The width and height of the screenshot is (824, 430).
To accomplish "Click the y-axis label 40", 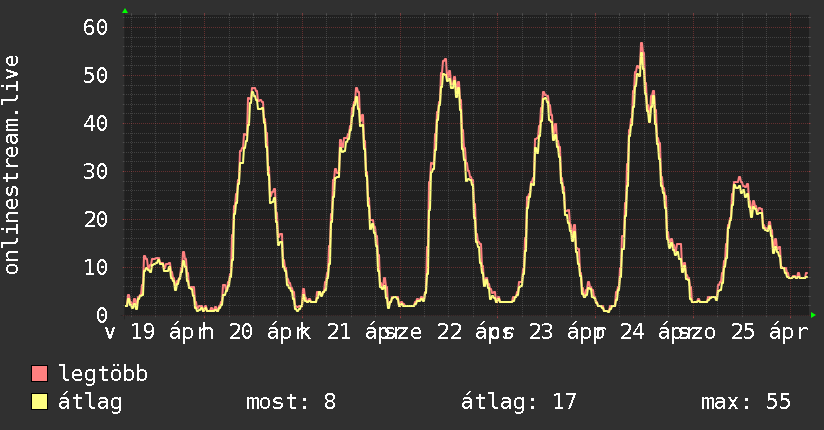I will click(x=96, y=124).
